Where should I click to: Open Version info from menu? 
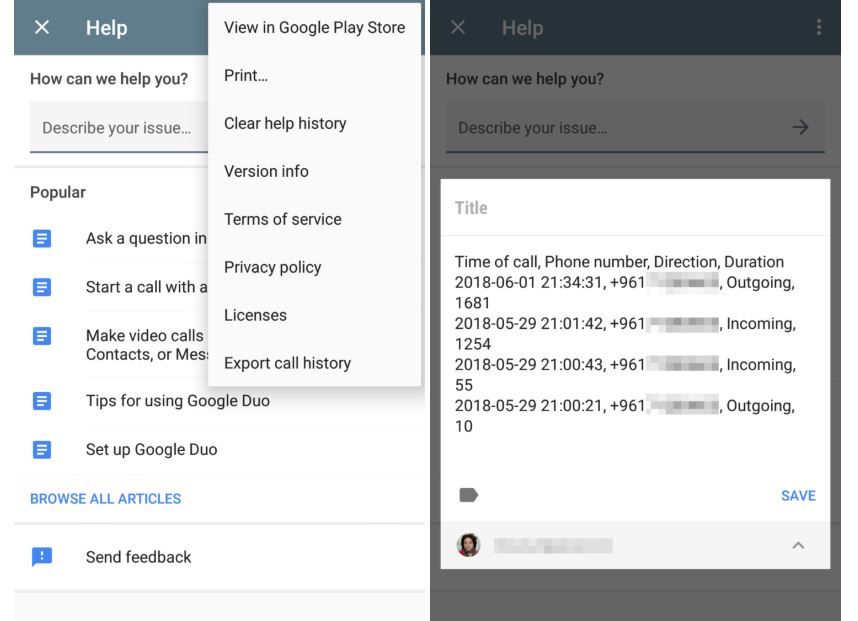tap(266, 171)
